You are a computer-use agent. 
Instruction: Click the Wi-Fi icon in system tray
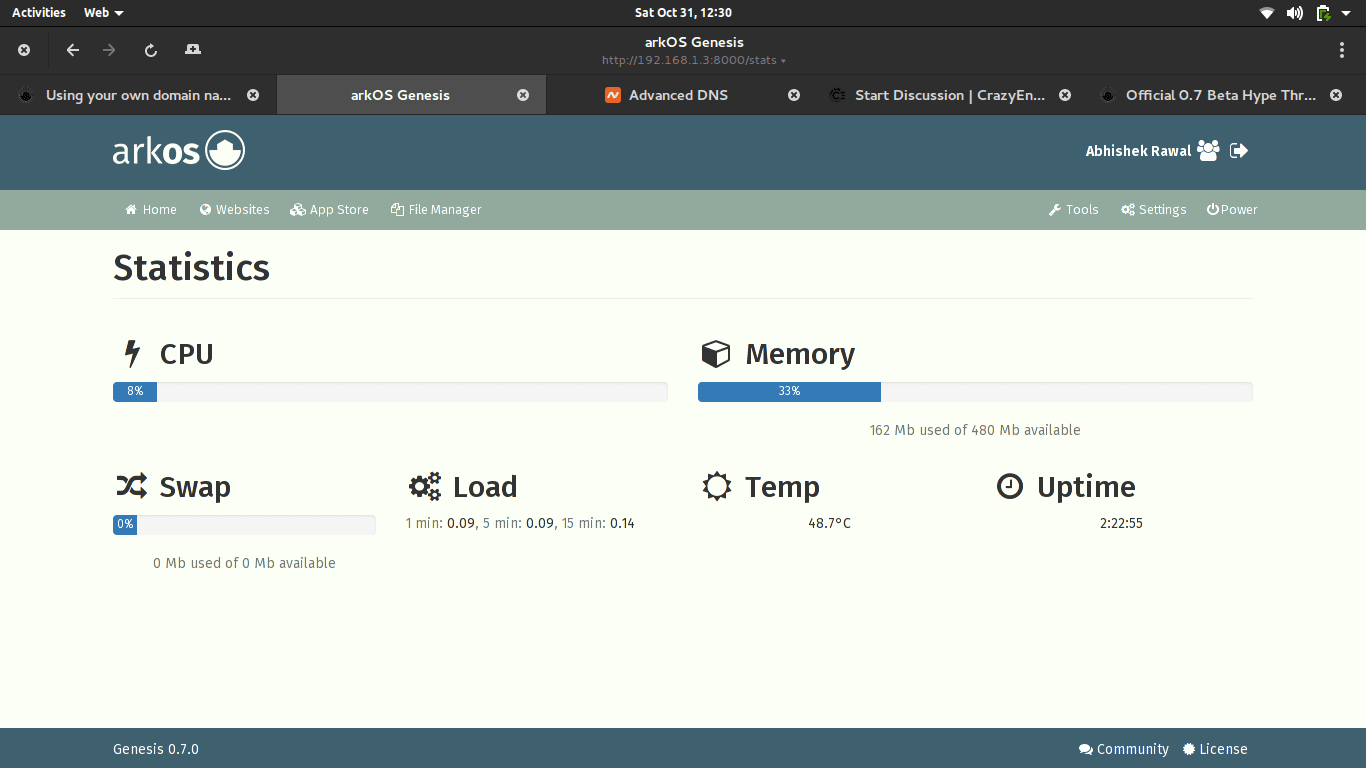(x=1267, y=13)
